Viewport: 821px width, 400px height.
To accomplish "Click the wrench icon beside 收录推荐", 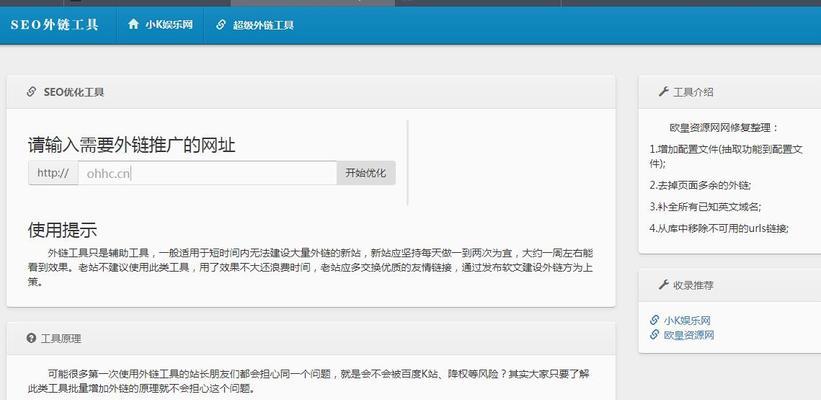I will point(663,284).
